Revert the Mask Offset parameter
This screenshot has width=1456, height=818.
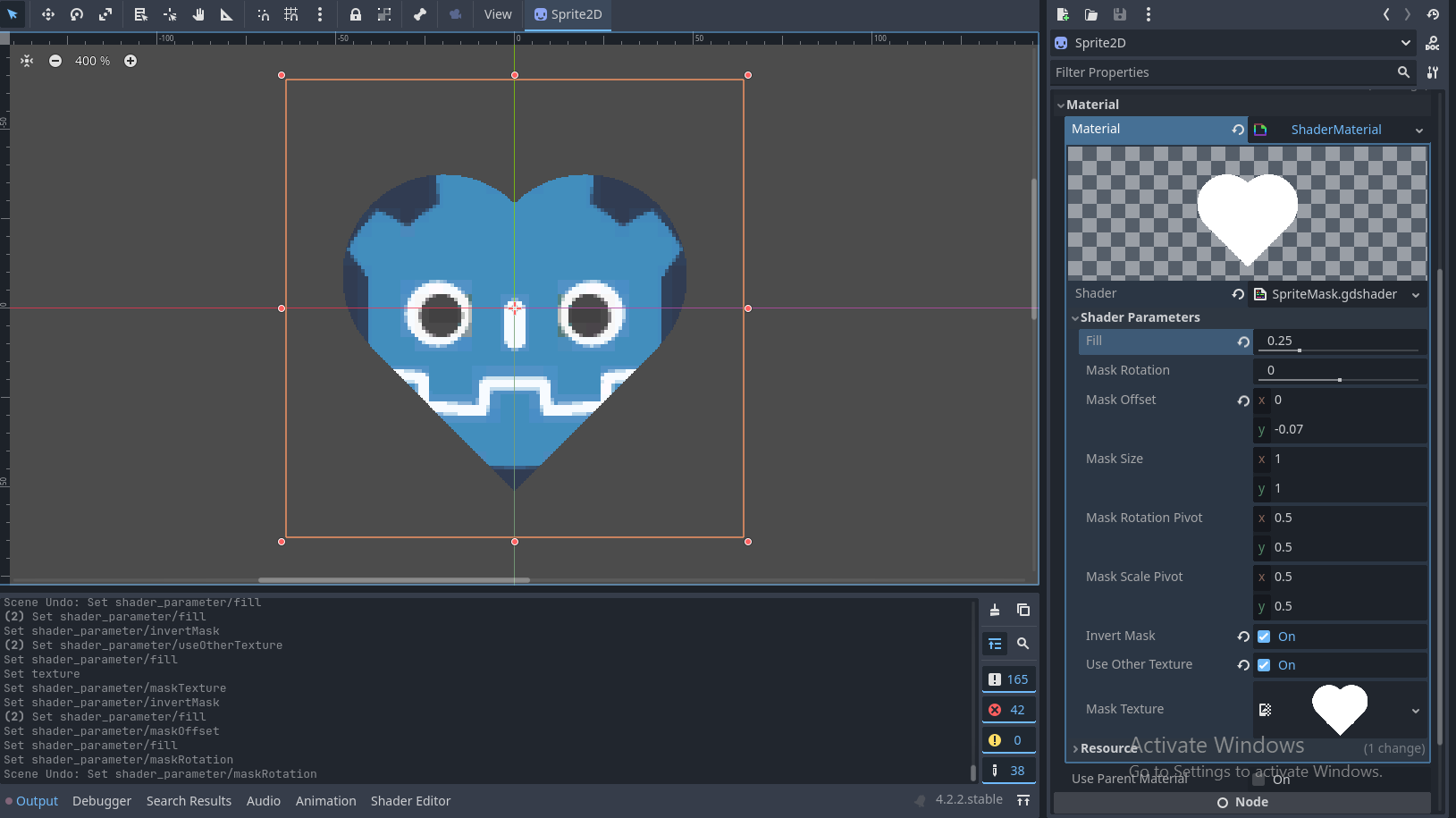click(x=1243, y=401)
